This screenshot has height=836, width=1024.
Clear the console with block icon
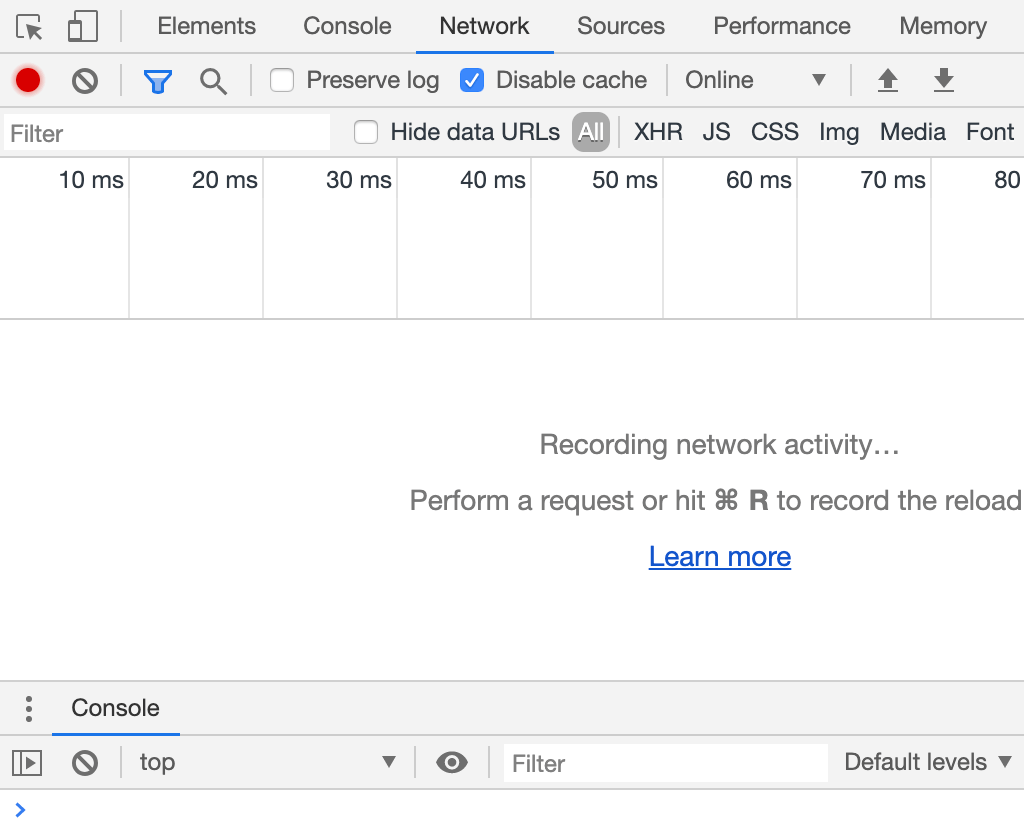pos(85,763)
